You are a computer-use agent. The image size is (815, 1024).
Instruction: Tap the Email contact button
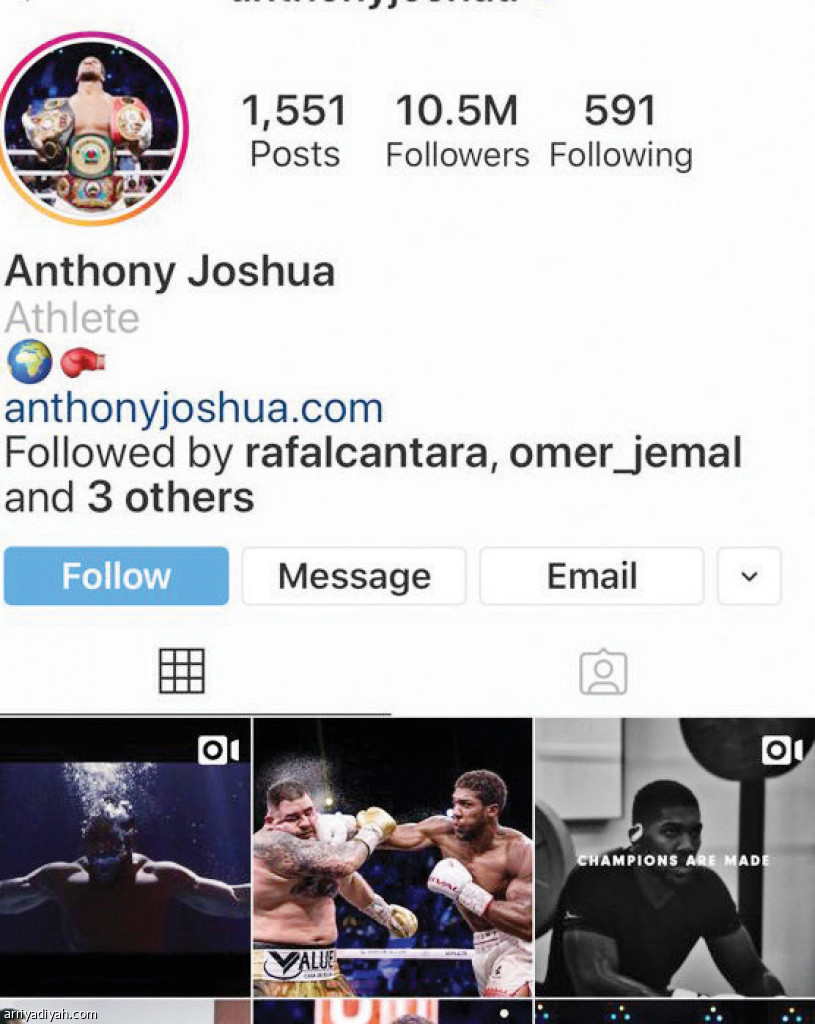click(592, 576)
